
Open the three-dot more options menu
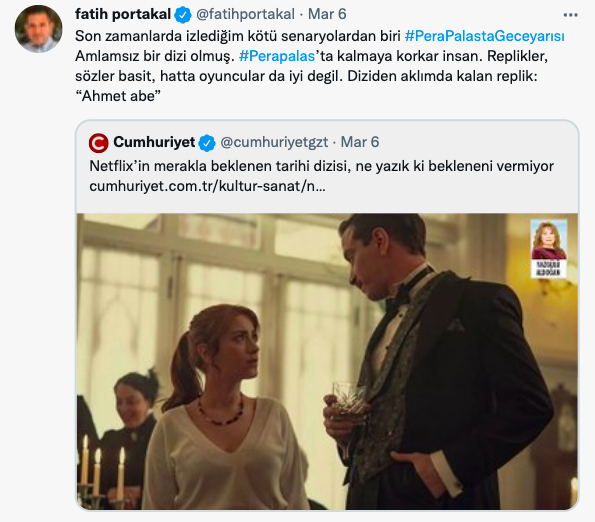click(x=570, y=15)
